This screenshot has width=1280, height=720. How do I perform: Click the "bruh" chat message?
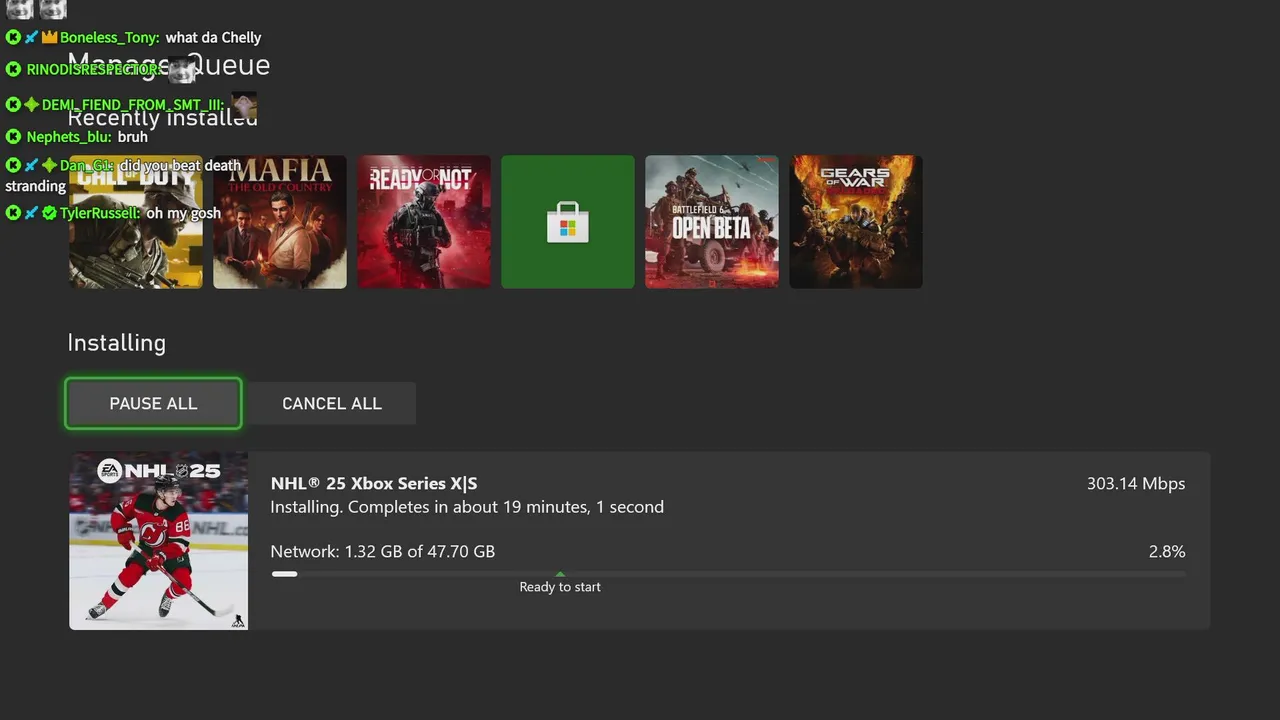coord(132,137)
